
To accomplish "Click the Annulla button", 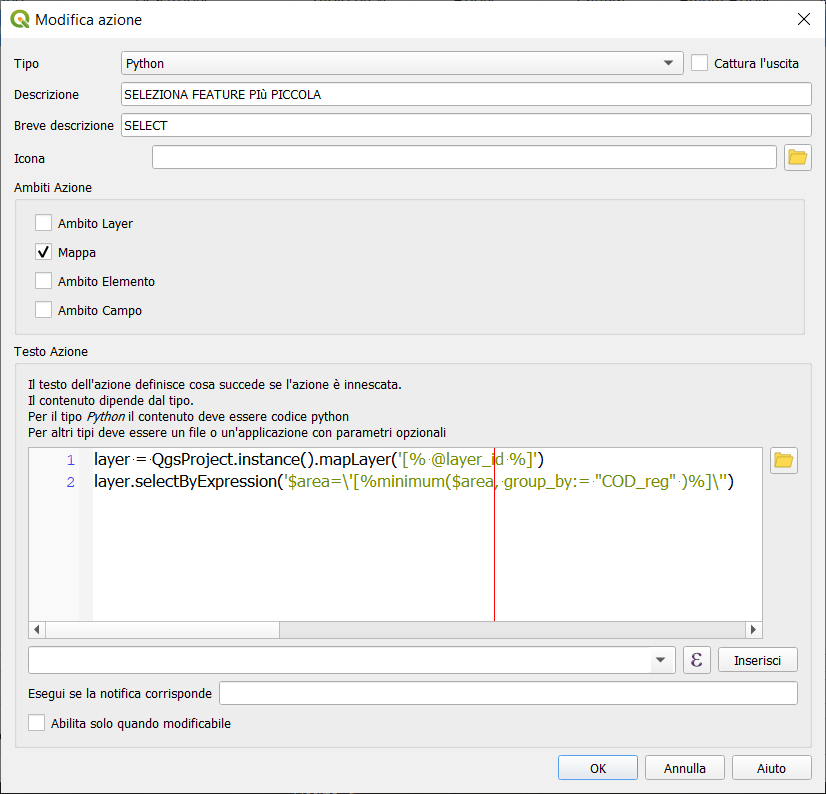I will coord(684,769).
